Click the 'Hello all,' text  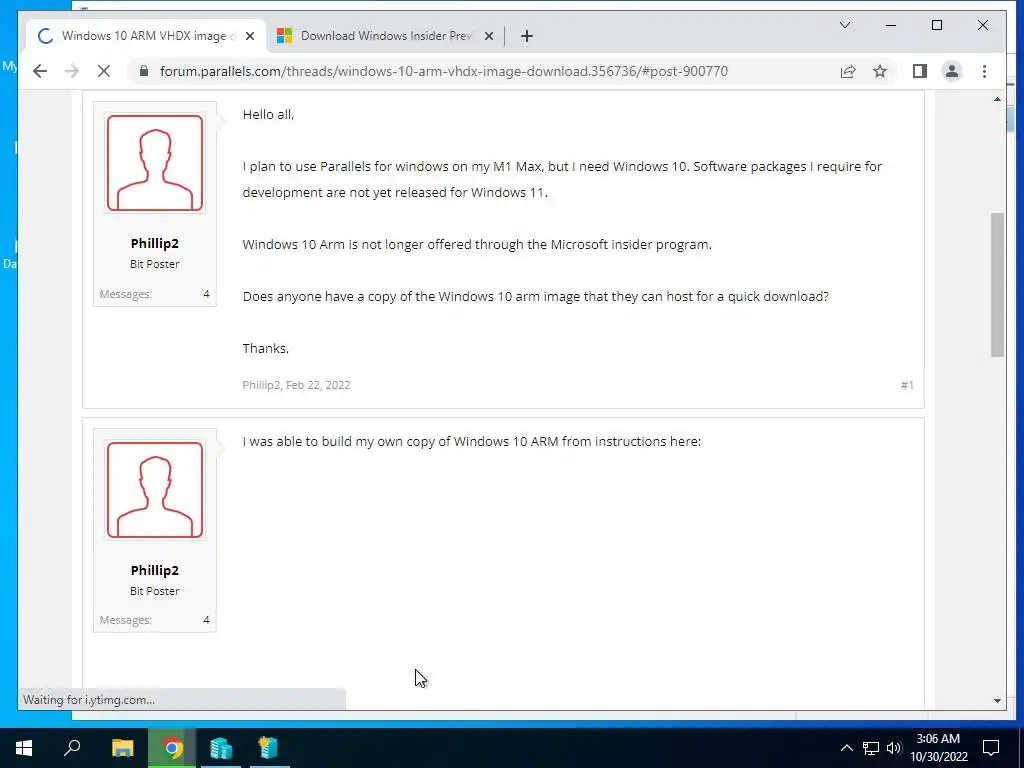268,114
